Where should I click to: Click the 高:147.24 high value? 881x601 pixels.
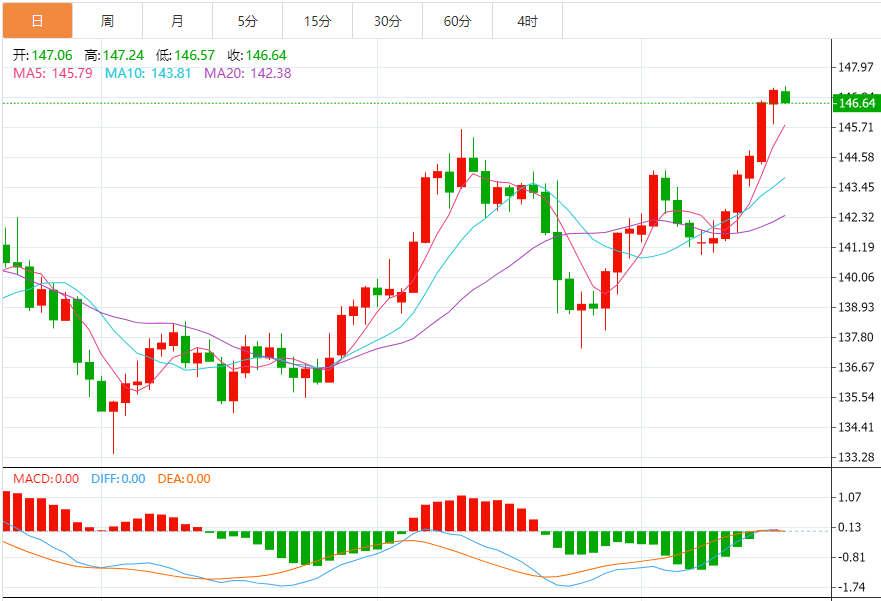pyautogui.click(x=114, y=55)
